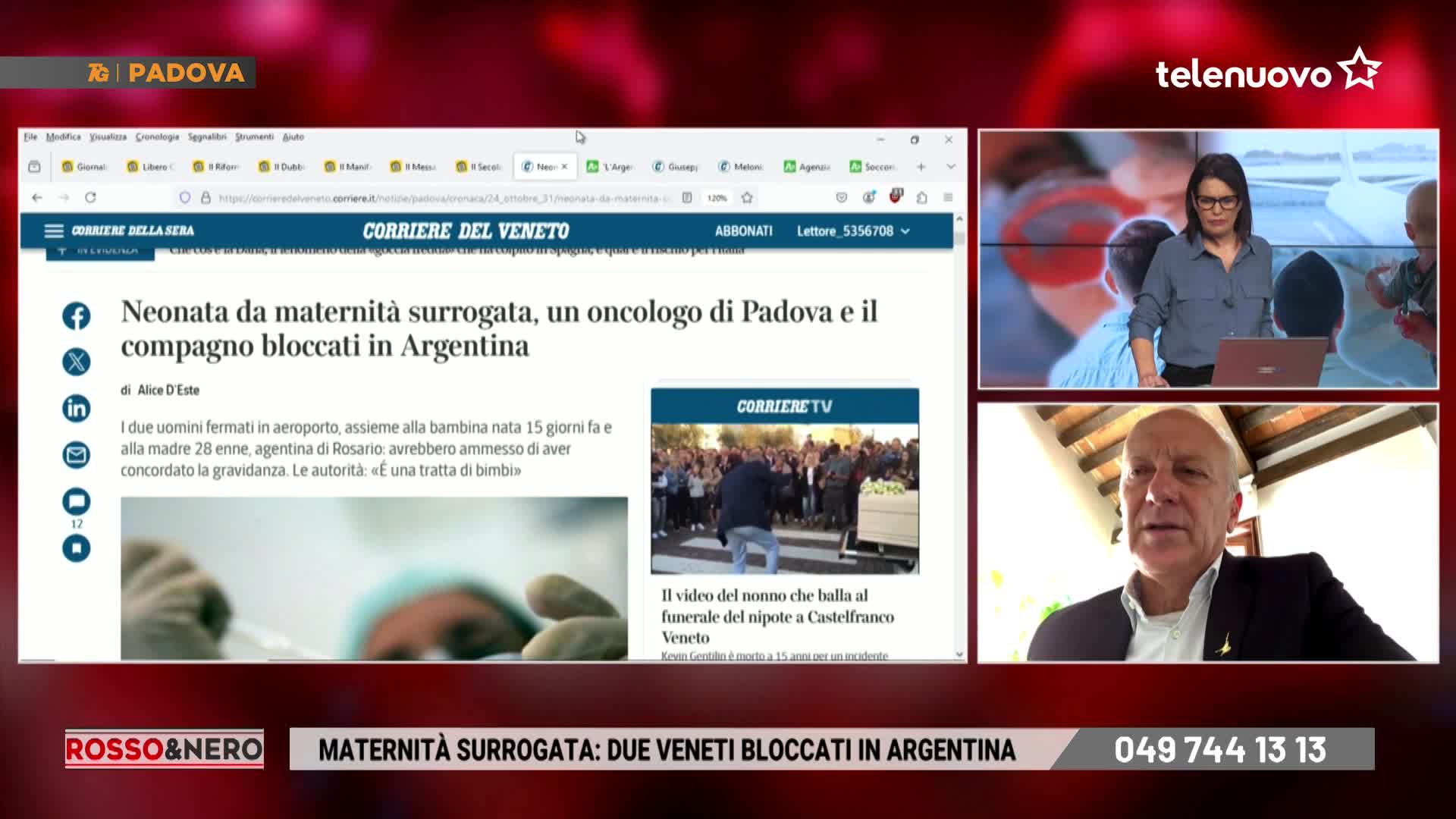The image size is (1456, 819).
Task: Open the list all tabs chevron
Action: click(950, 166)
